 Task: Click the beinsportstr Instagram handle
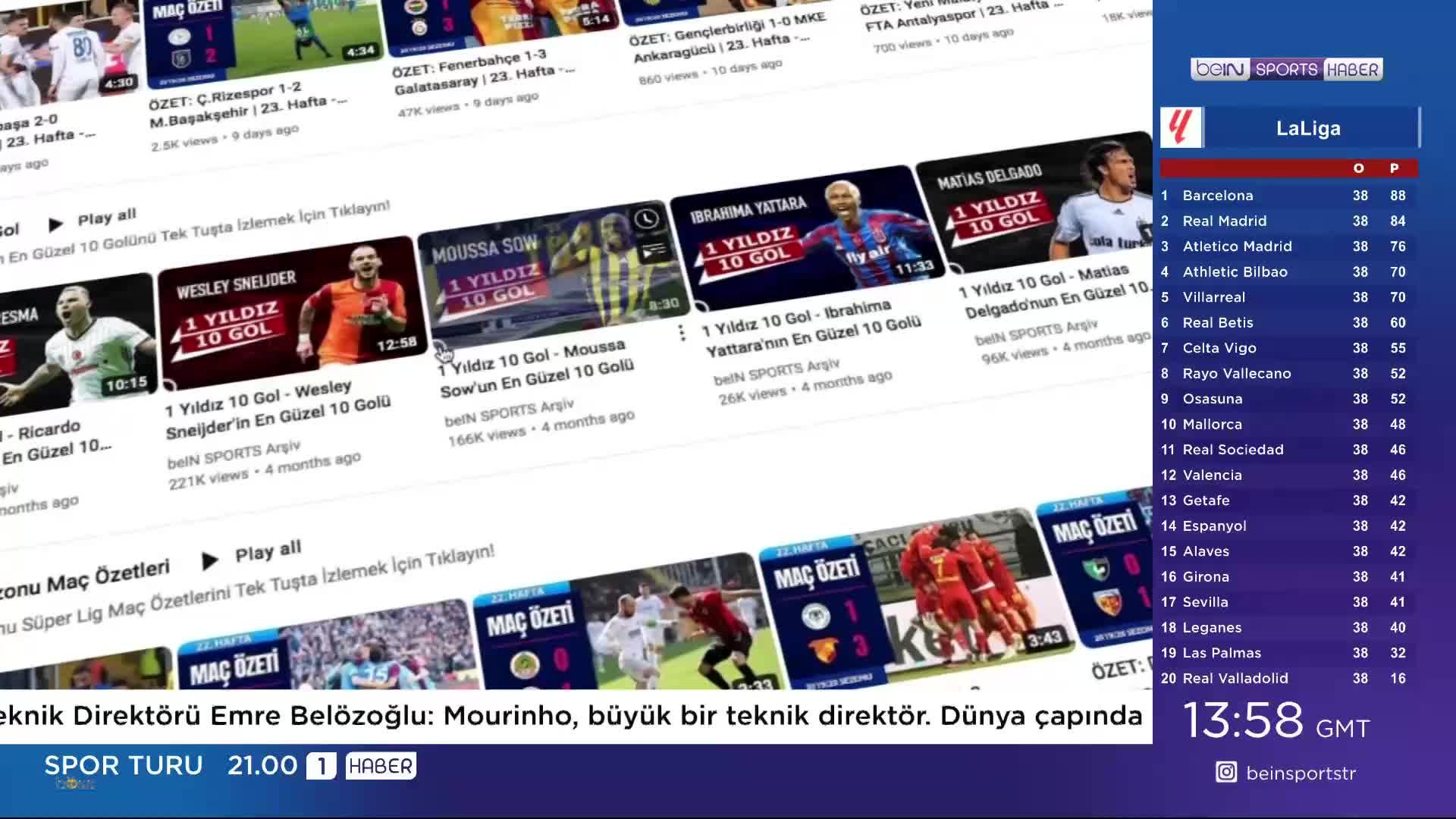[x=1301, y=773]
